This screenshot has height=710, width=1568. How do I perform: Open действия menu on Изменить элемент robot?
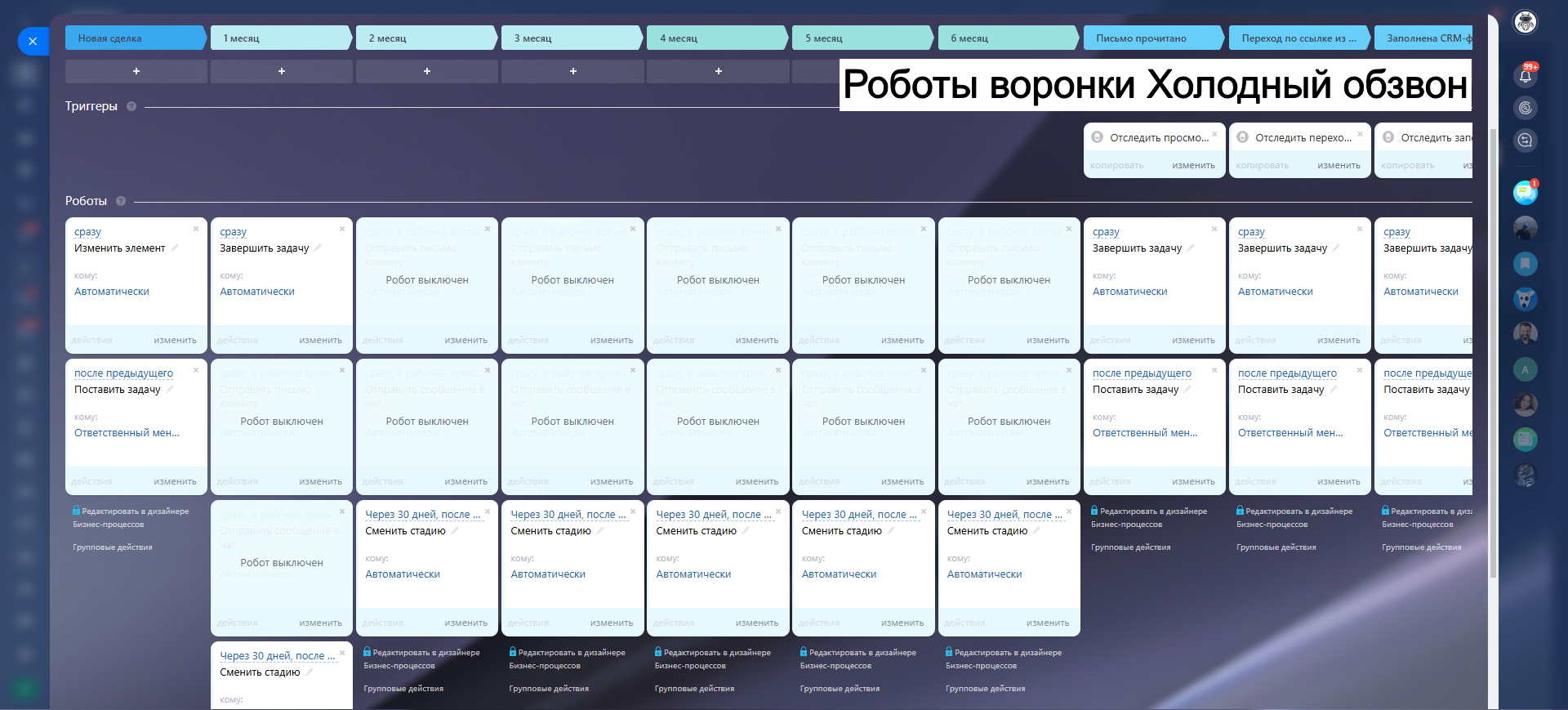[91, 340]
